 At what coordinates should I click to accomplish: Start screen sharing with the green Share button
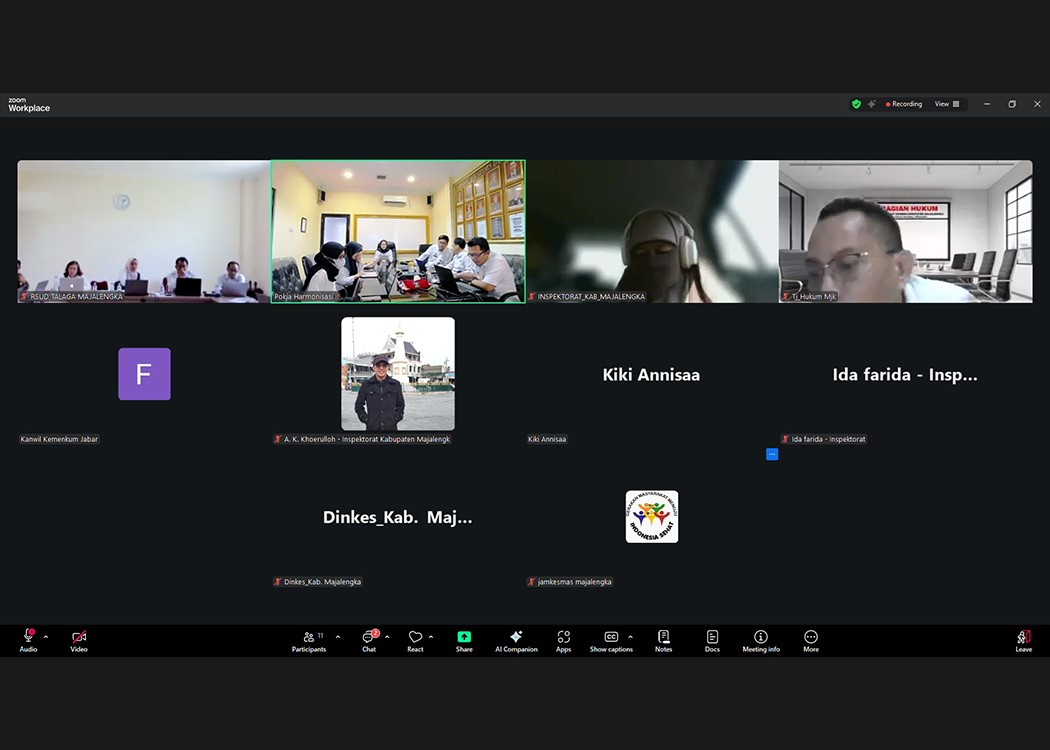click(464, 640)
